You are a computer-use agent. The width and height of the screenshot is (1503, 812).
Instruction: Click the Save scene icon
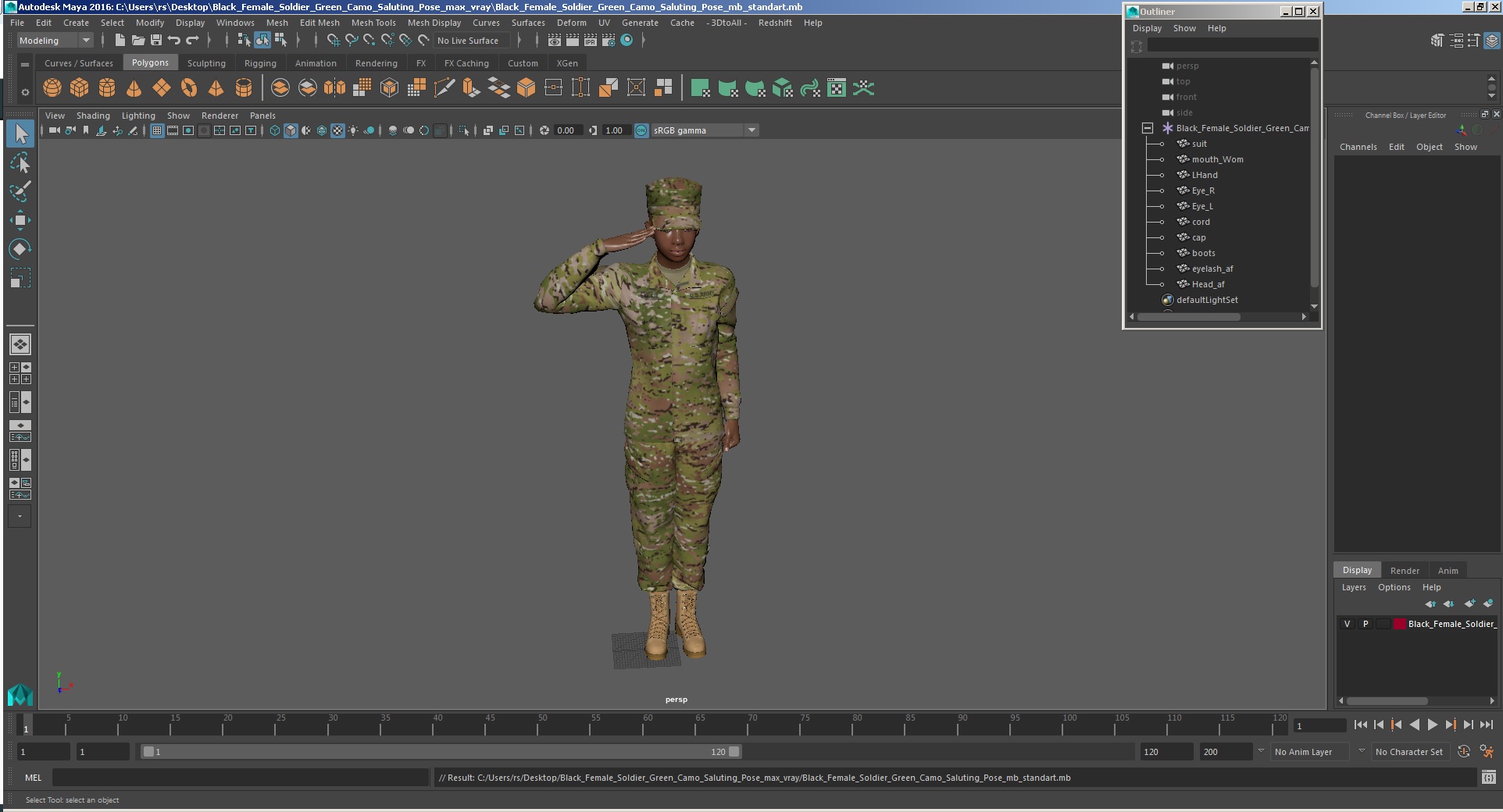(x=156, y=40)
